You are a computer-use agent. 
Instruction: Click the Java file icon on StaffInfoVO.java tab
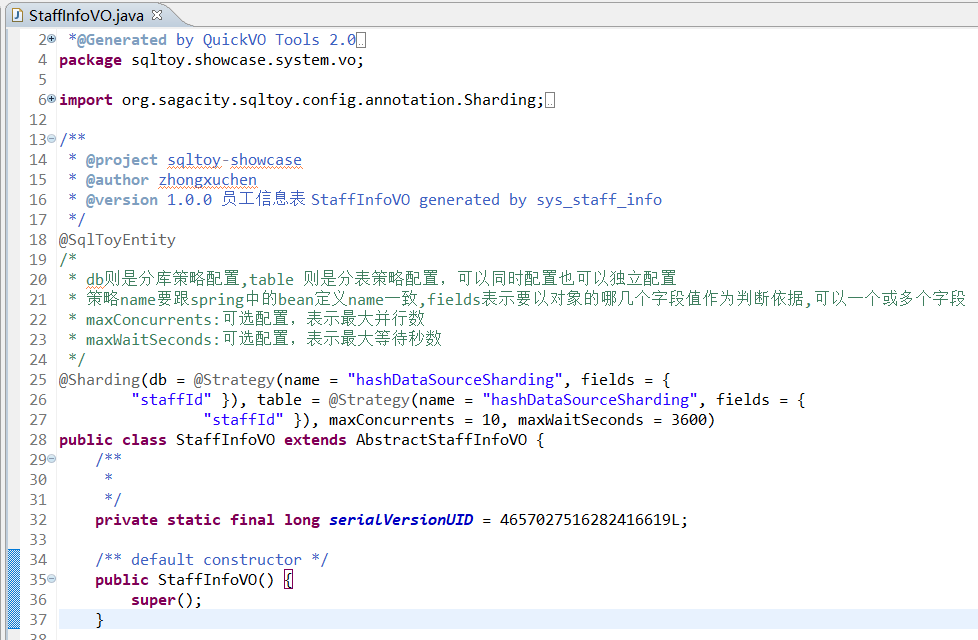(17, 15)
